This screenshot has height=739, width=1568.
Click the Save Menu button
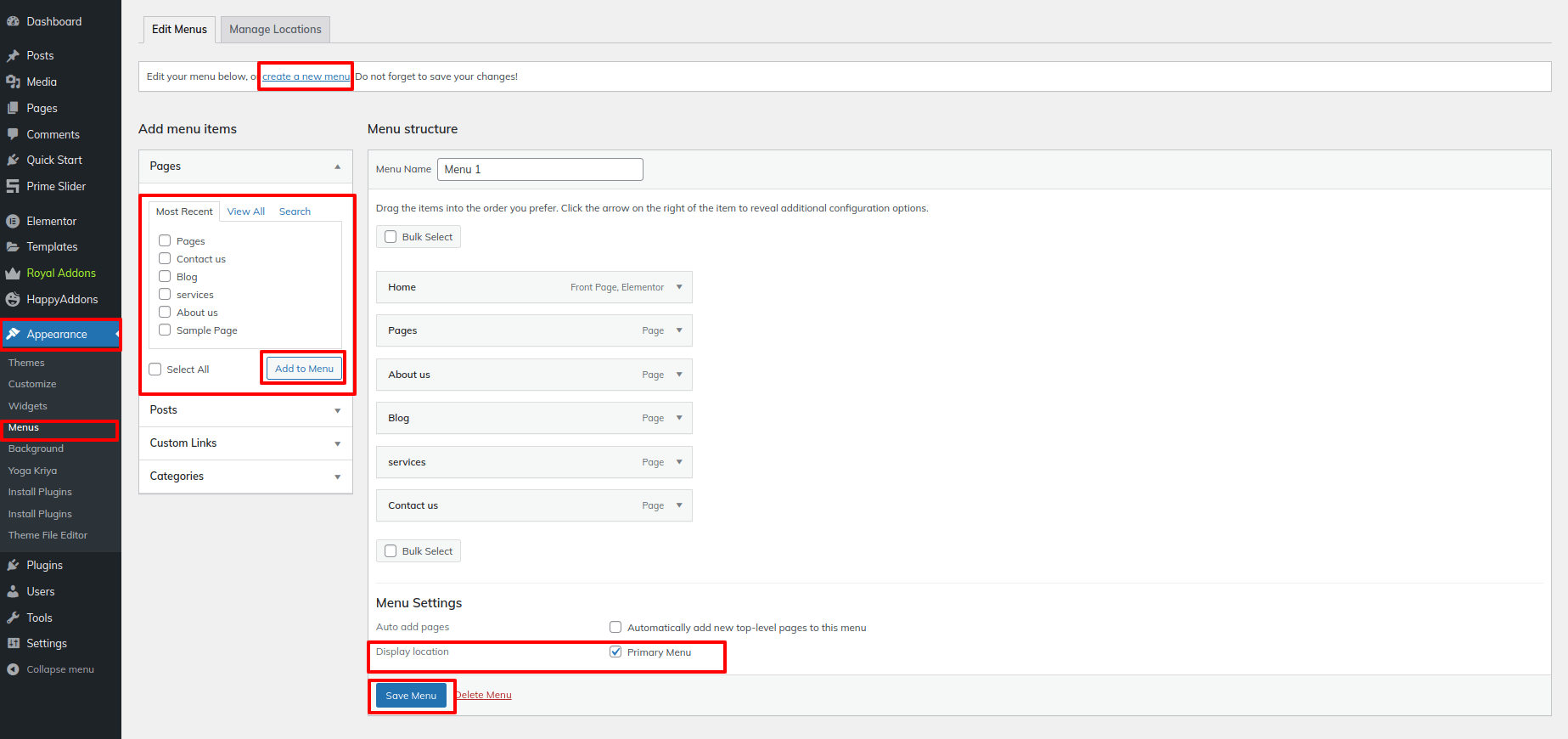point(411,696)
